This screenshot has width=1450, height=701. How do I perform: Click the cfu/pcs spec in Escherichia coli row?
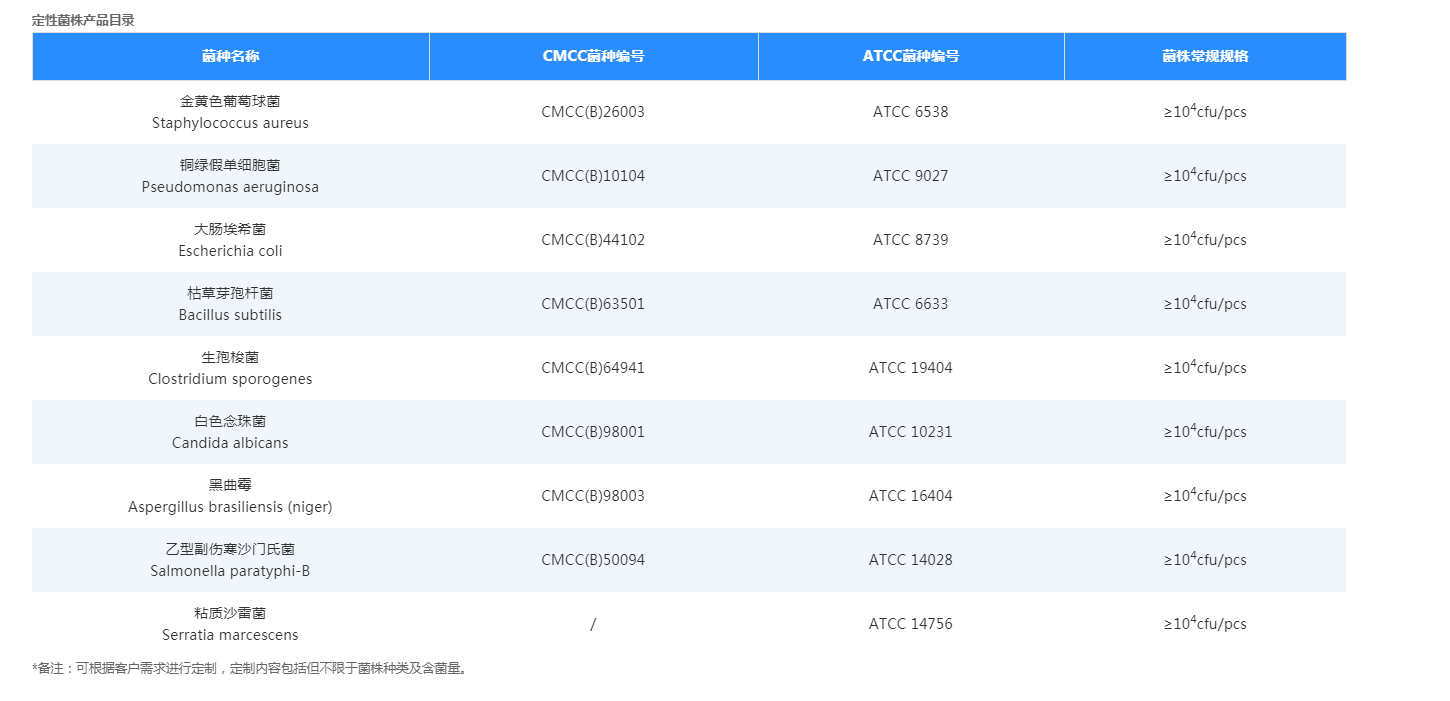[1205, 239]
